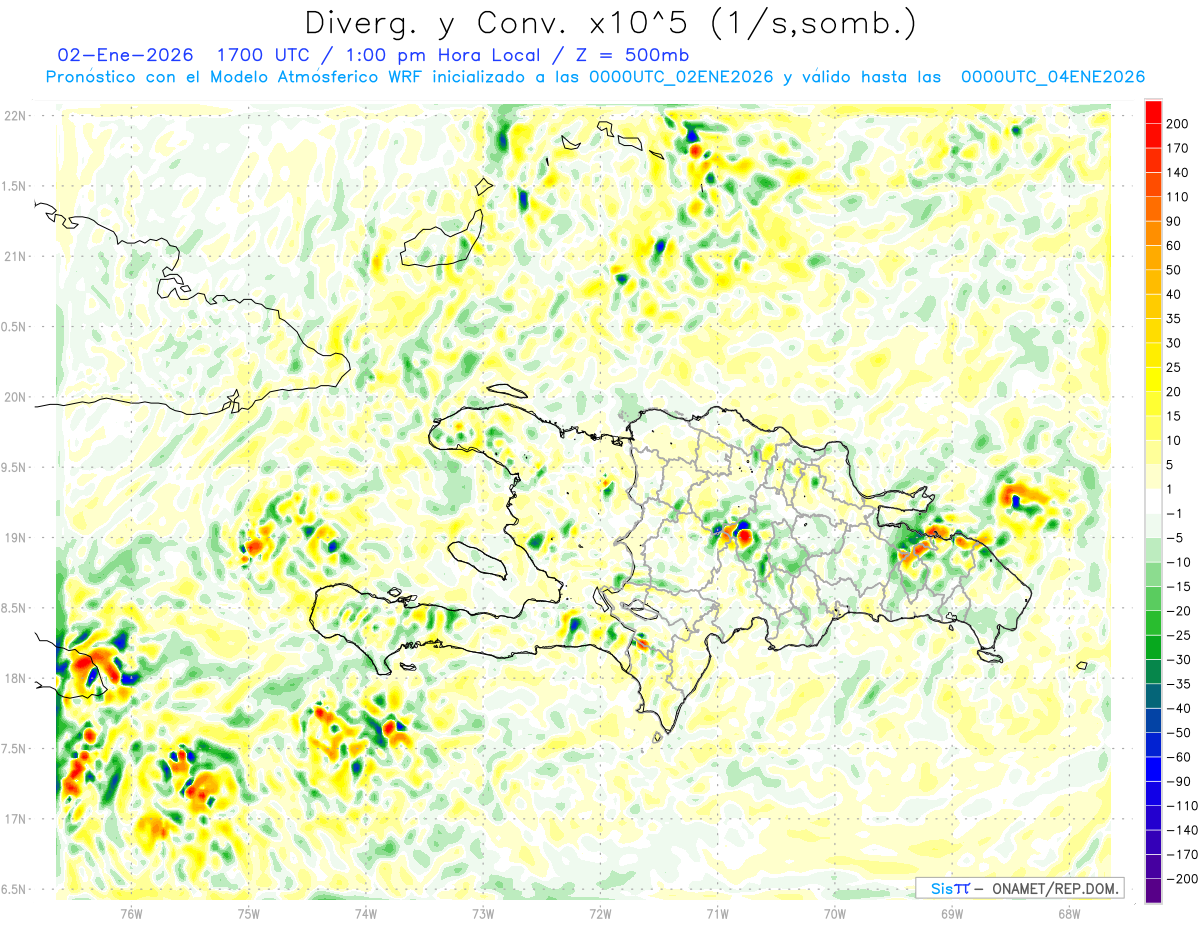Click the "0000UTC_04ENE2026" valid-until text
Viewport: 1200px width, 927px height.
pyautogui.click(x=1052, y=77)
